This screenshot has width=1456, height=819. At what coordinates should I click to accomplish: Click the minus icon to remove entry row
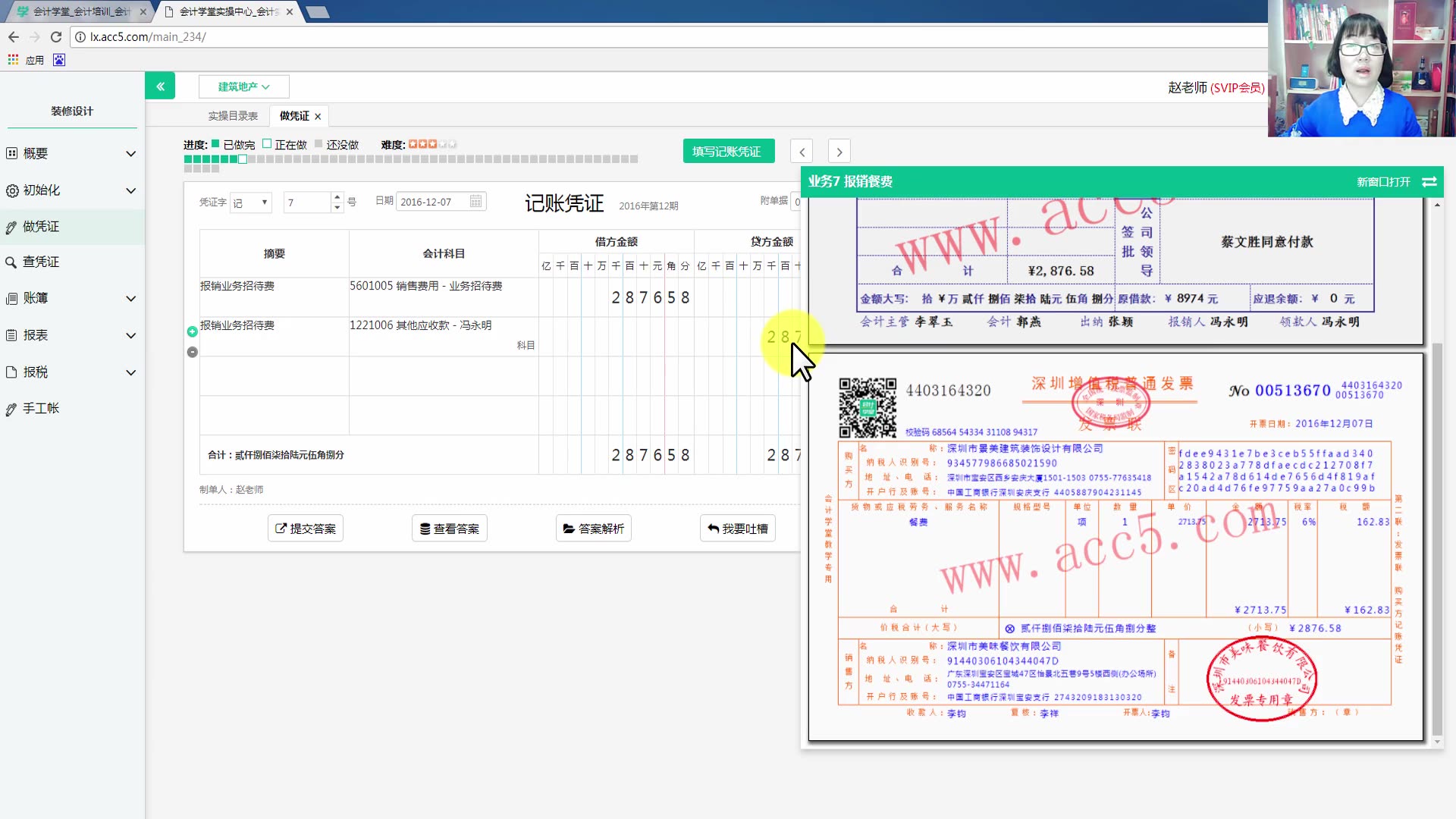[192, 352]
